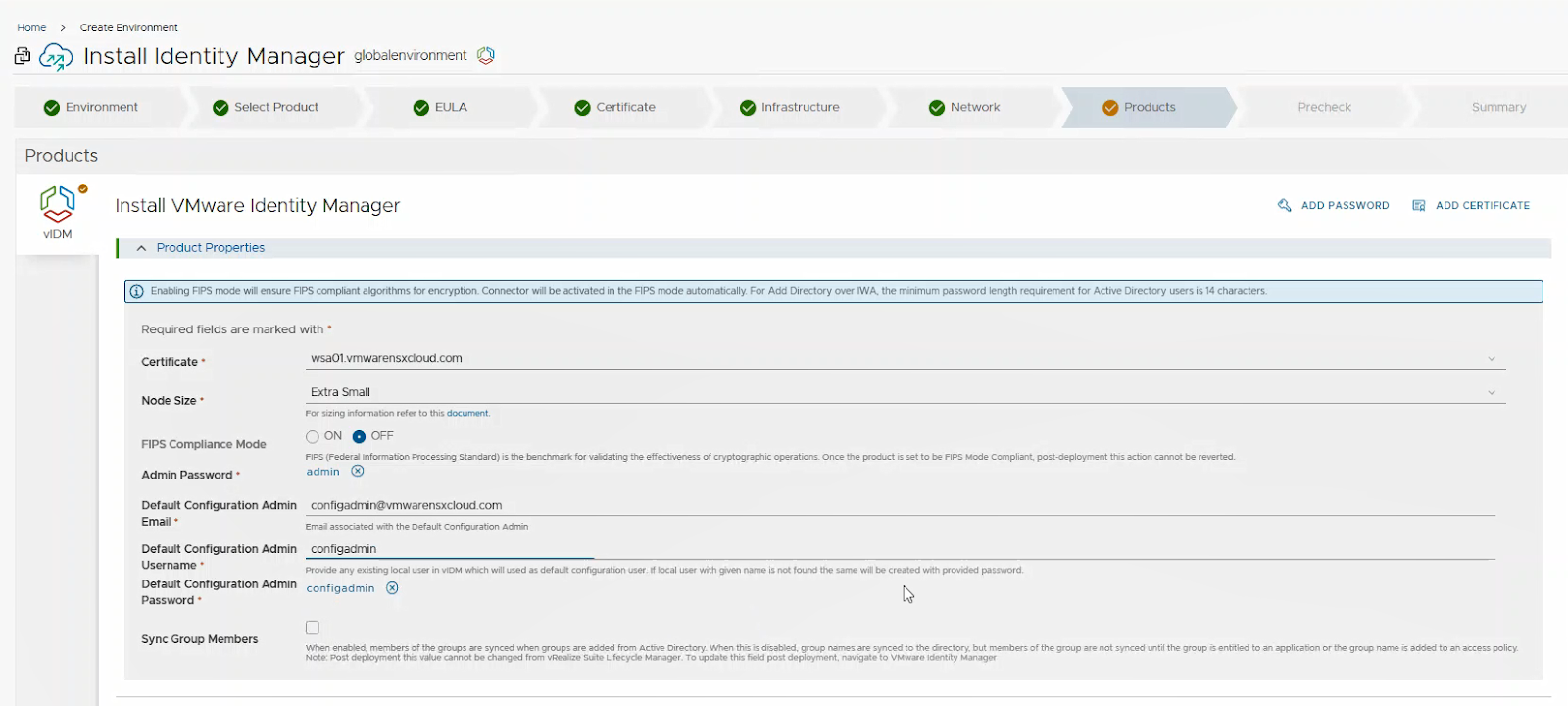
Task: Click the Sync Group Members label
Action: pos(200,639)
